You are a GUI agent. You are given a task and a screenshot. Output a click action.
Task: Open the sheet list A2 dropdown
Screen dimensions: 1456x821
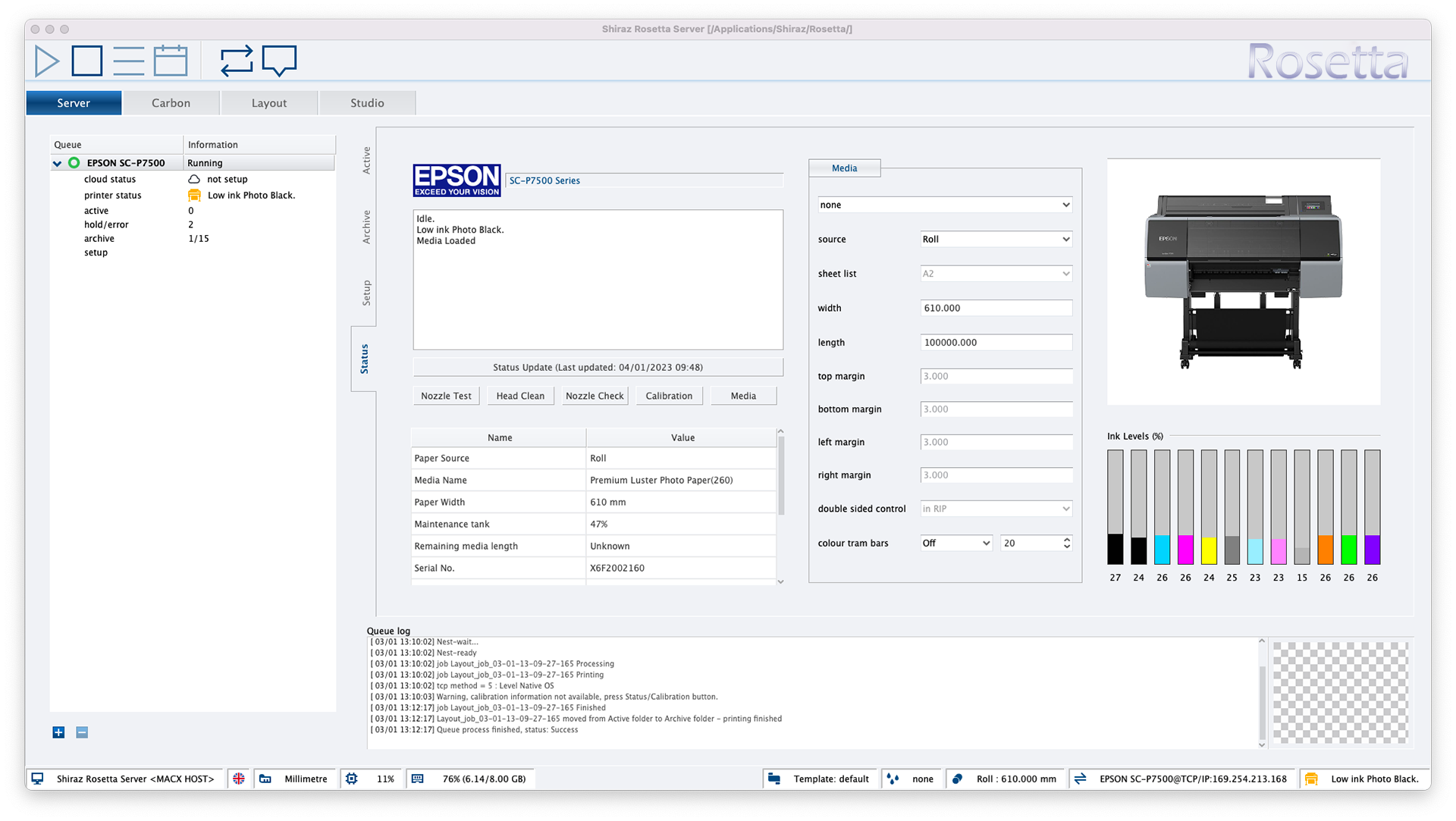[996, 274]
